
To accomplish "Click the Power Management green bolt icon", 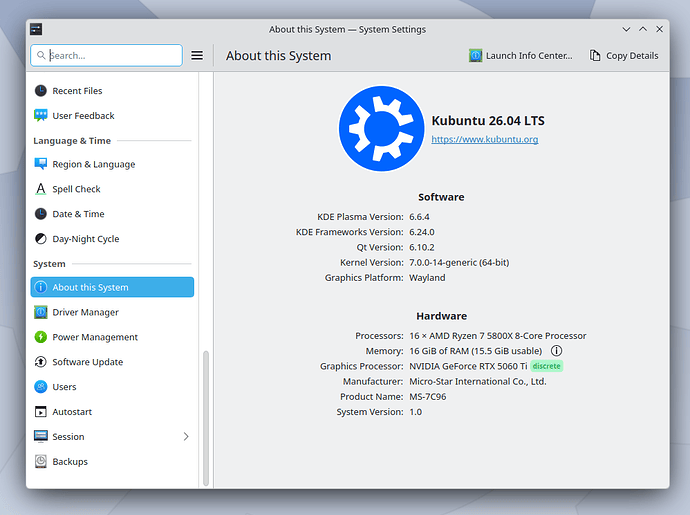I will pyautogui.click(x=40, y=337).
